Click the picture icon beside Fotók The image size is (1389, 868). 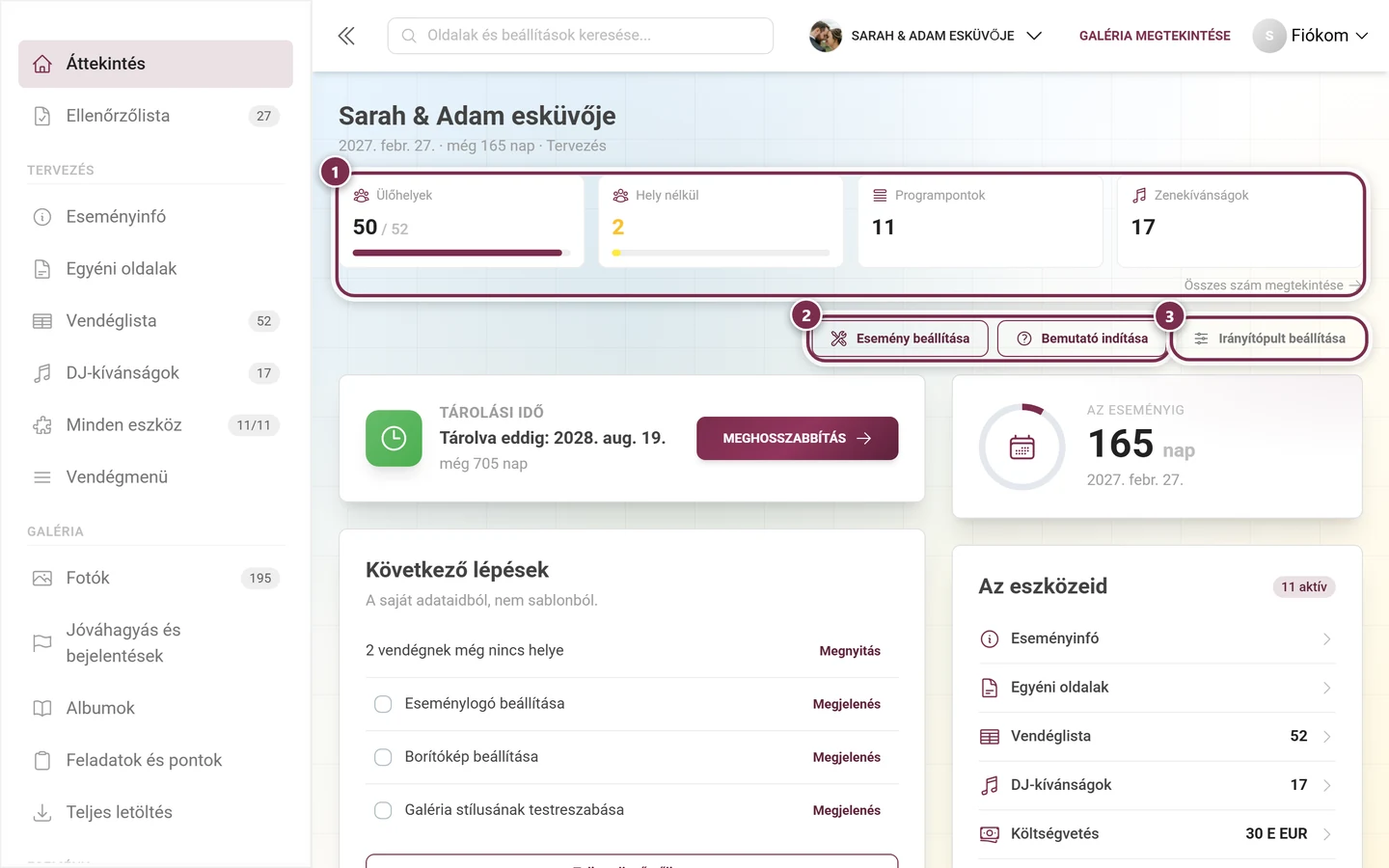pos(42,579)
